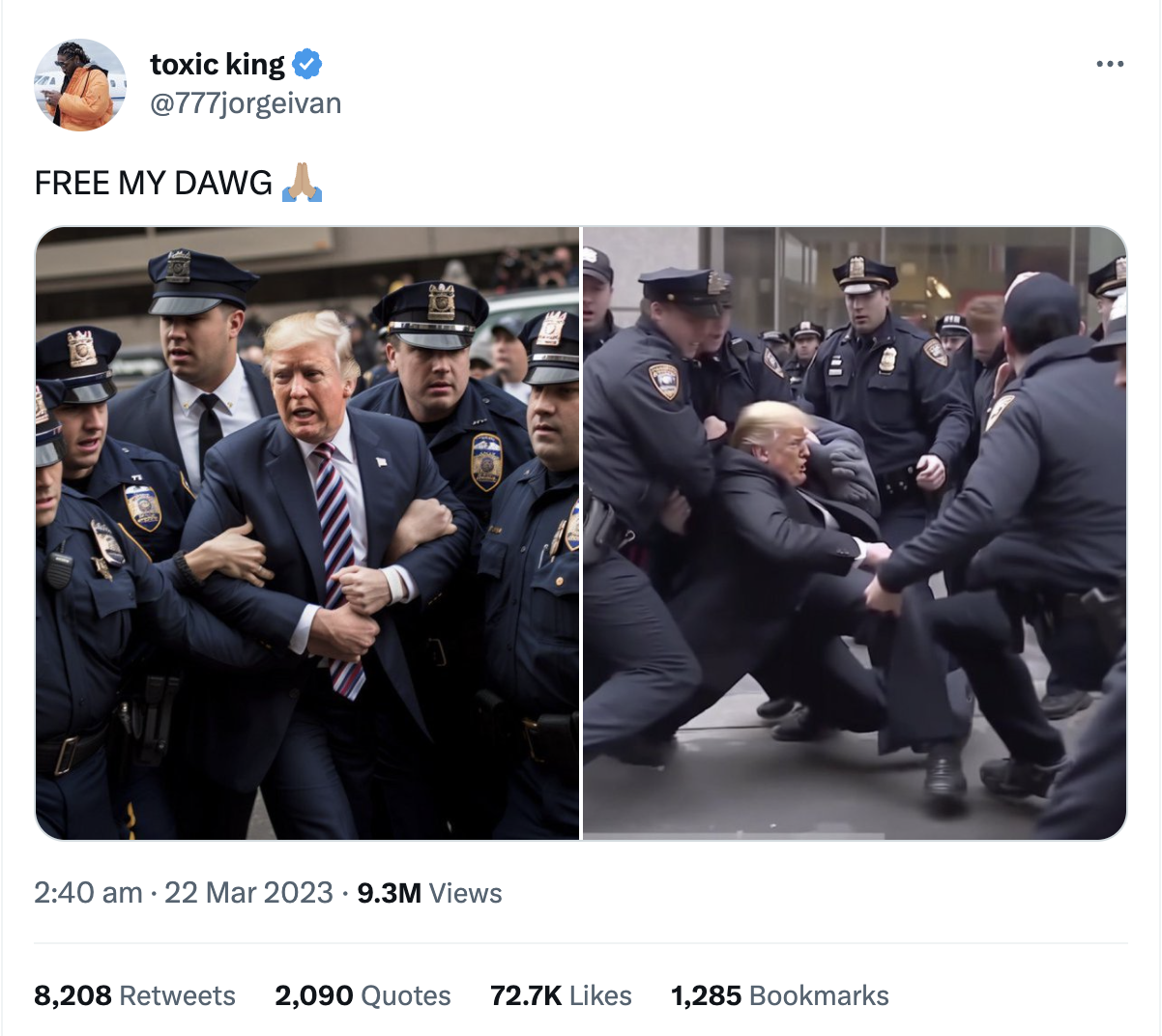The image size is (1162, 1036).
Task: View the 9.3M Views analytics
Action: [x=429, y=892]
